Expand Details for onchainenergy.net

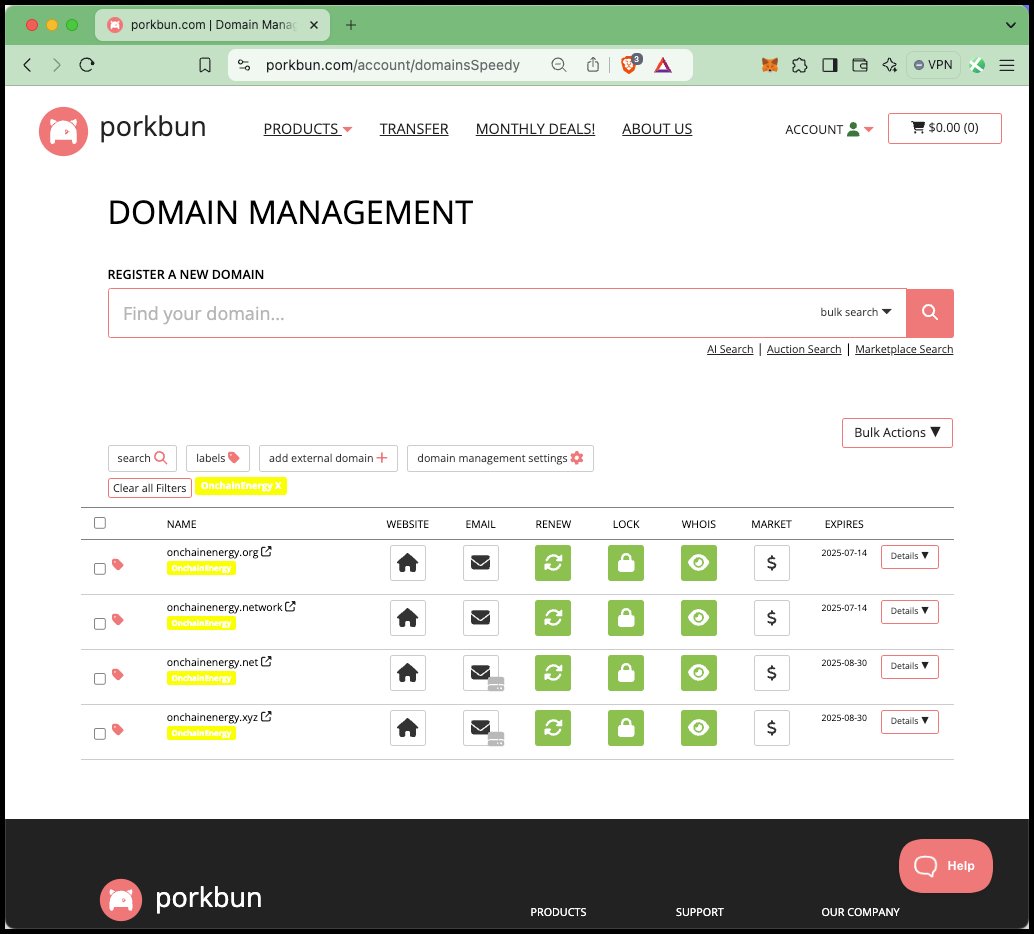coord(909,666)
